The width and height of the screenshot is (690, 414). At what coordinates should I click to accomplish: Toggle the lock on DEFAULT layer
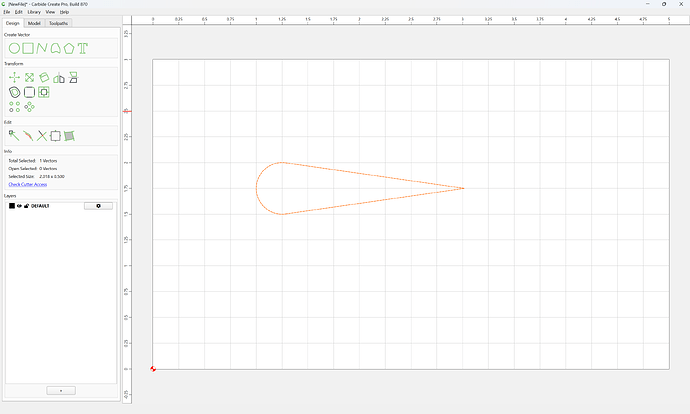point(26,206)
